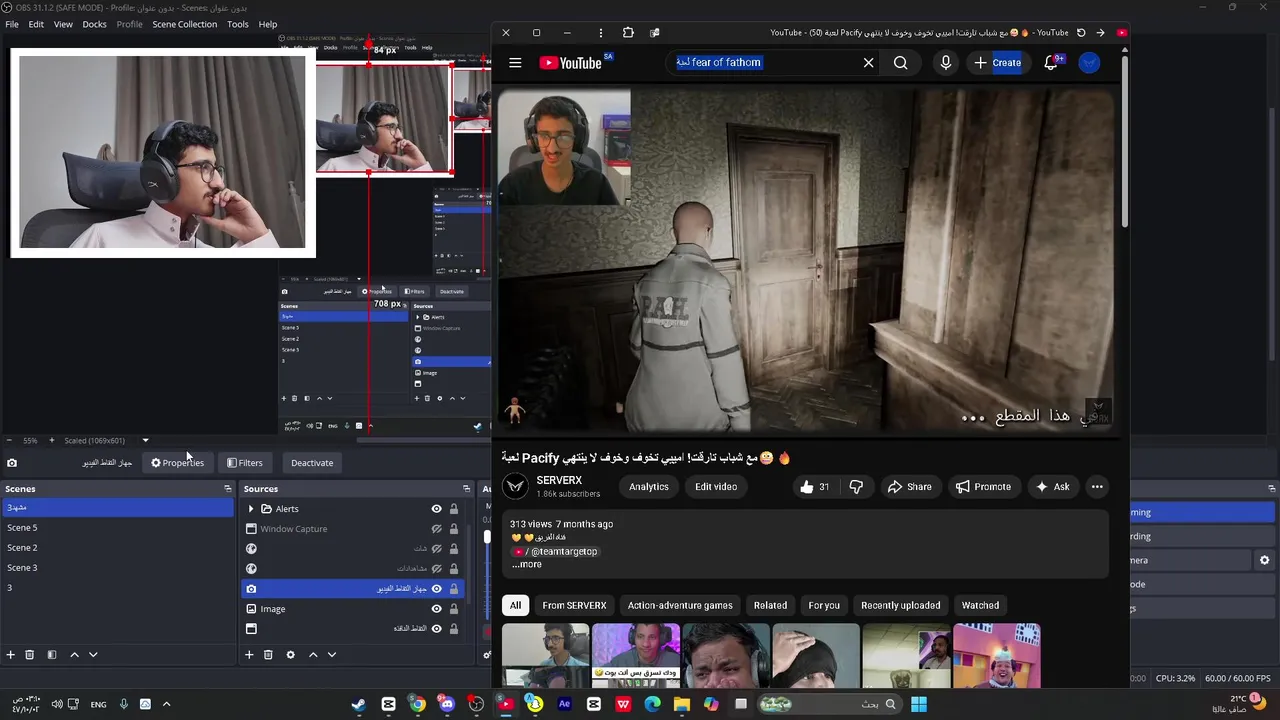The height and width of the screenshot is (720, 1280).
Task: Add a new source with plus icon
Action: (249, 655)
